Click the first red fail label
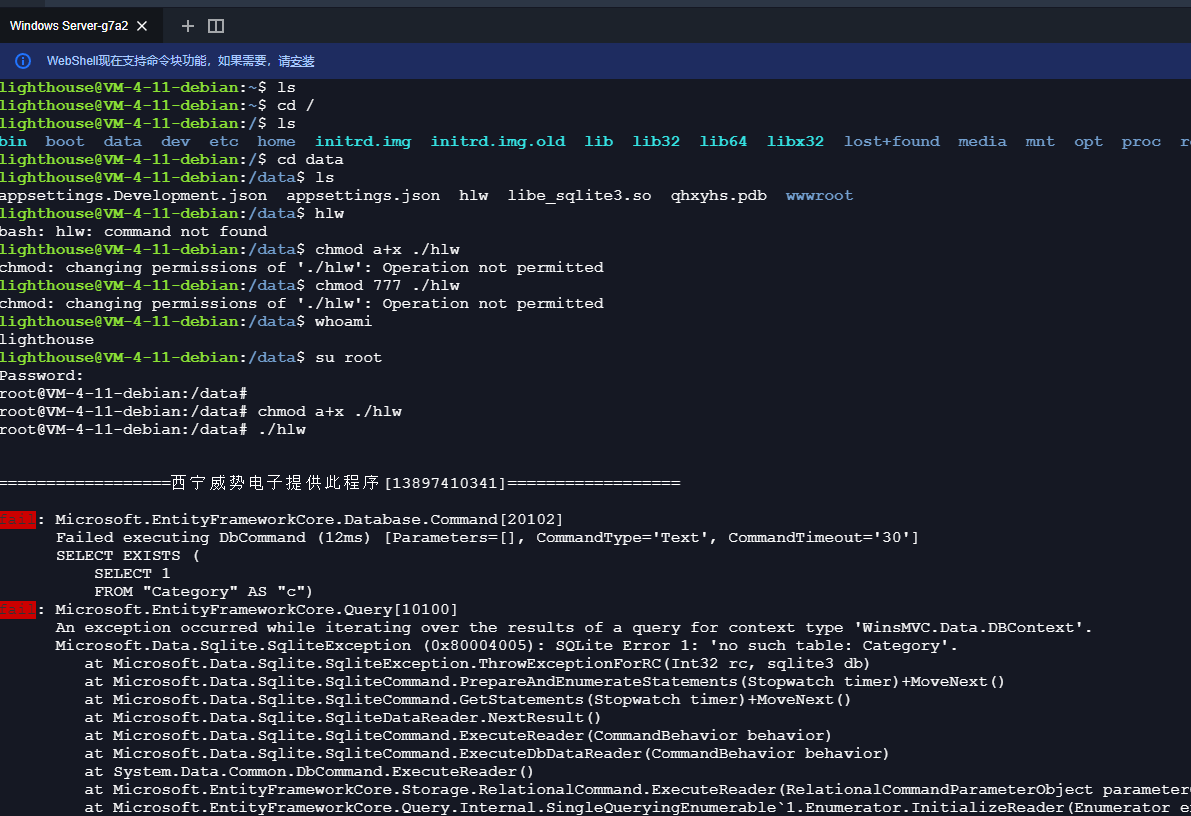Screen dimensions: 1191x816 click(x=18, y=519)
